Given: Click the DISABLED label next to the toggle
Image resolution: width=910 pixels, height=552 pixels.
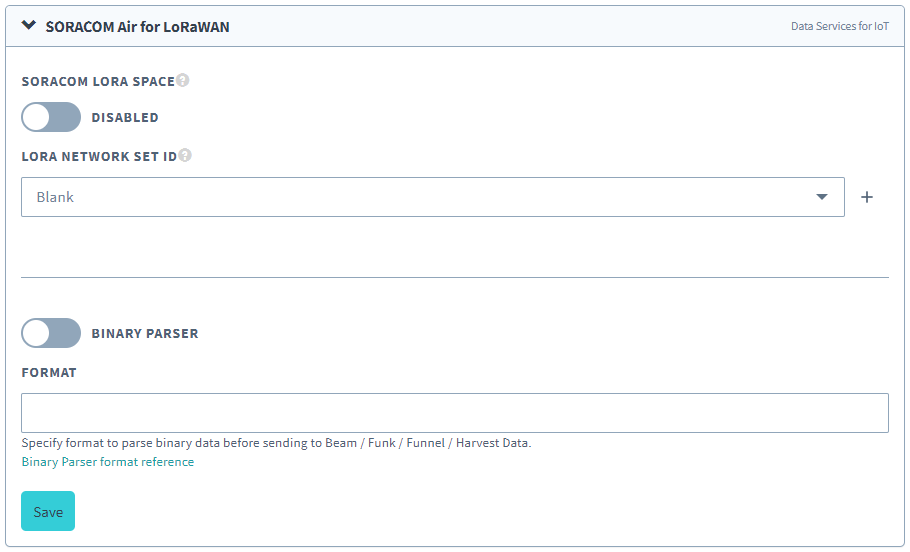Looking at the screenshot, I should (x=125, y=117).
